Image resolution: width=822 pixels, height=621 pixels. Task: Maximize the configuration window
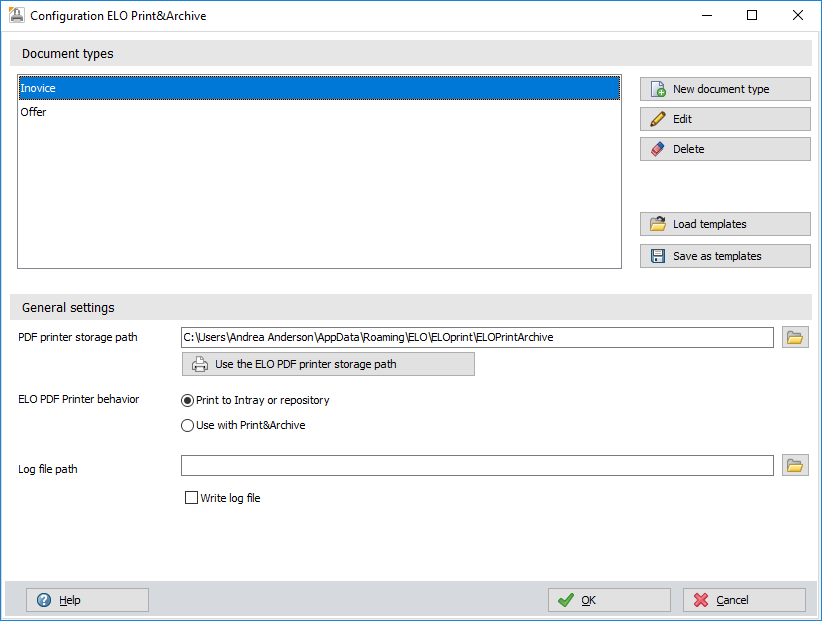coord(752,15)
